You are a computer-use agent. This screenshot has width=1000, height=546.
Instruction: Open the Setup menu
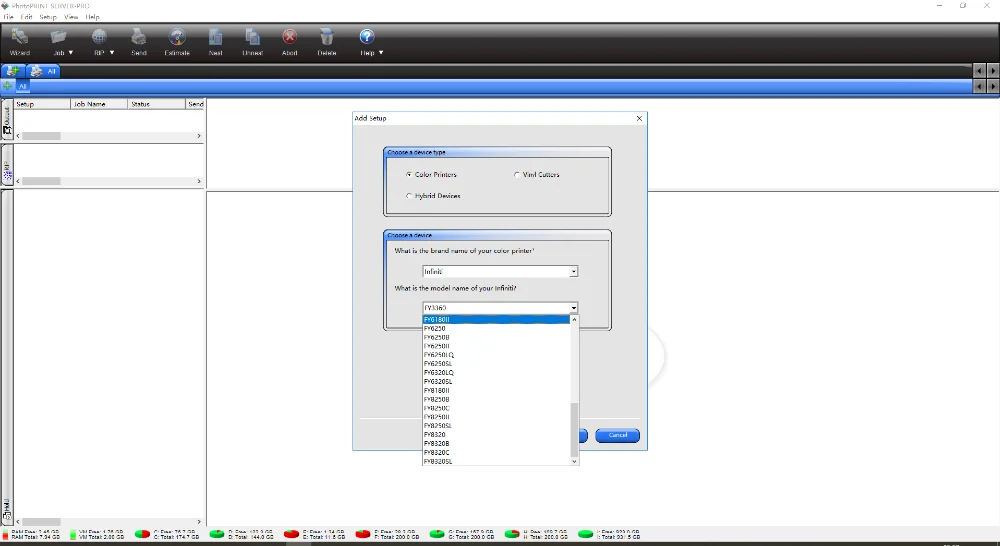point(48,17)
